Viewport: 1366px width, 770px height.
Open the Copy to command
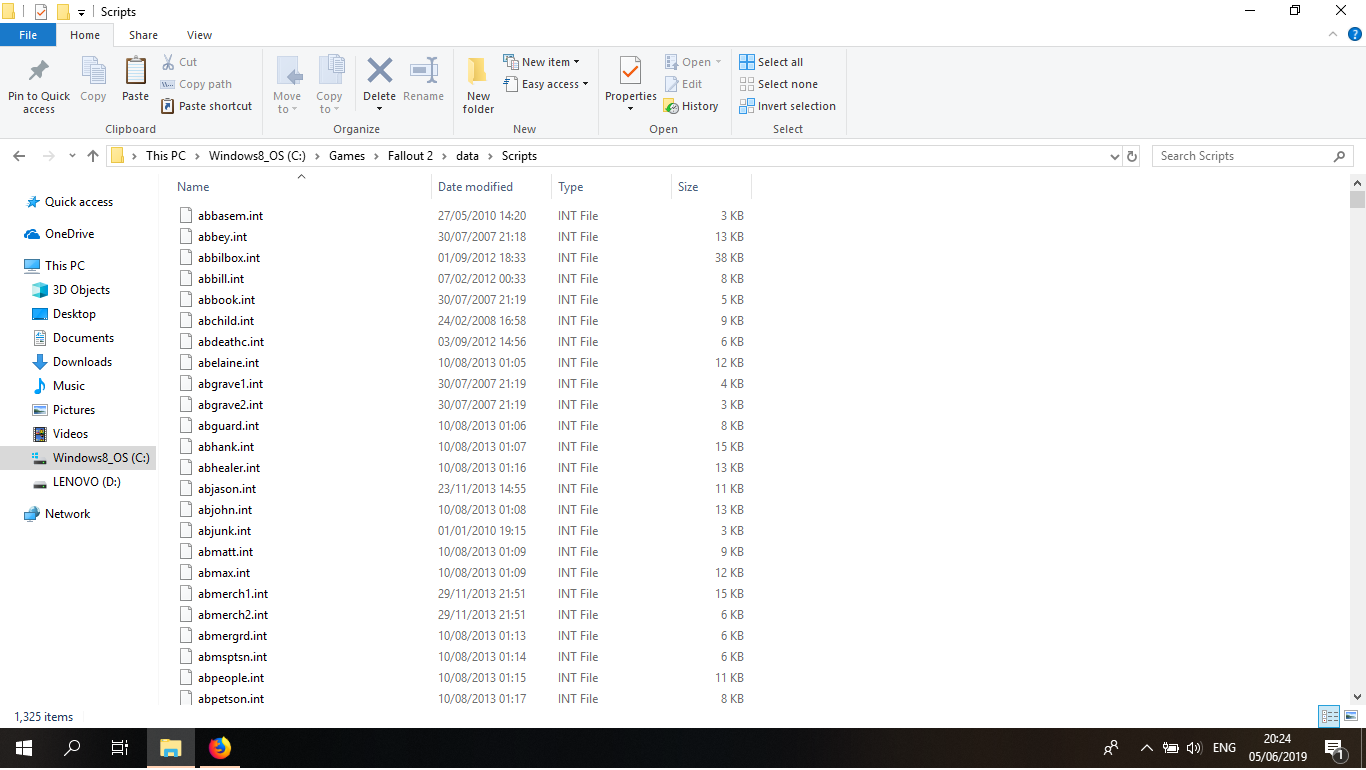pyautogui.click(x=330, y=84)
